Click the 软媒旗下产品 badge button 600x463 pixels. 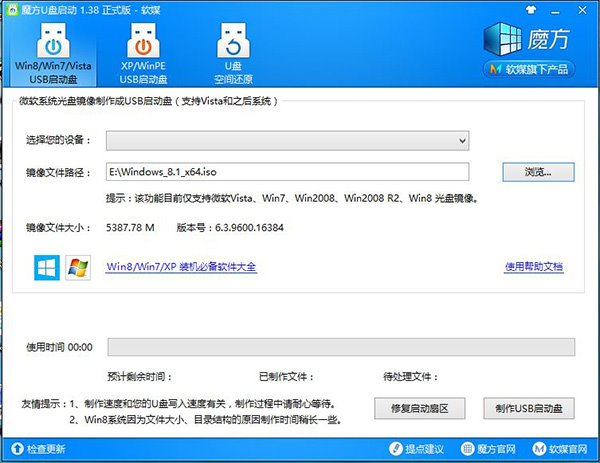point(538,69)
